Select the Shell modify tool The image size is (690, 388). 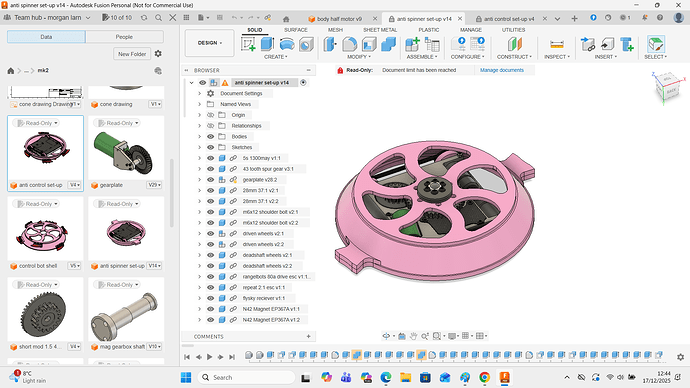369,44
